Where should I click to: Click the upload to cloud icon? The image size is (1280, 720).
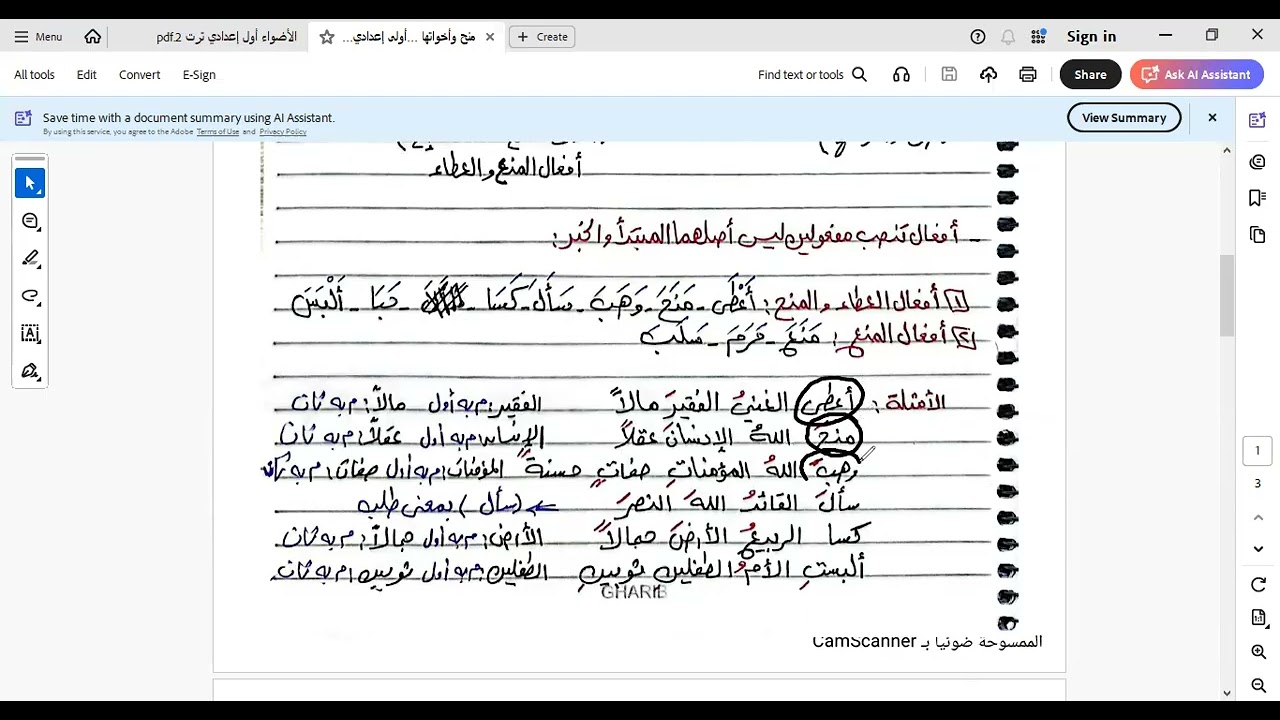pos(988,75)
